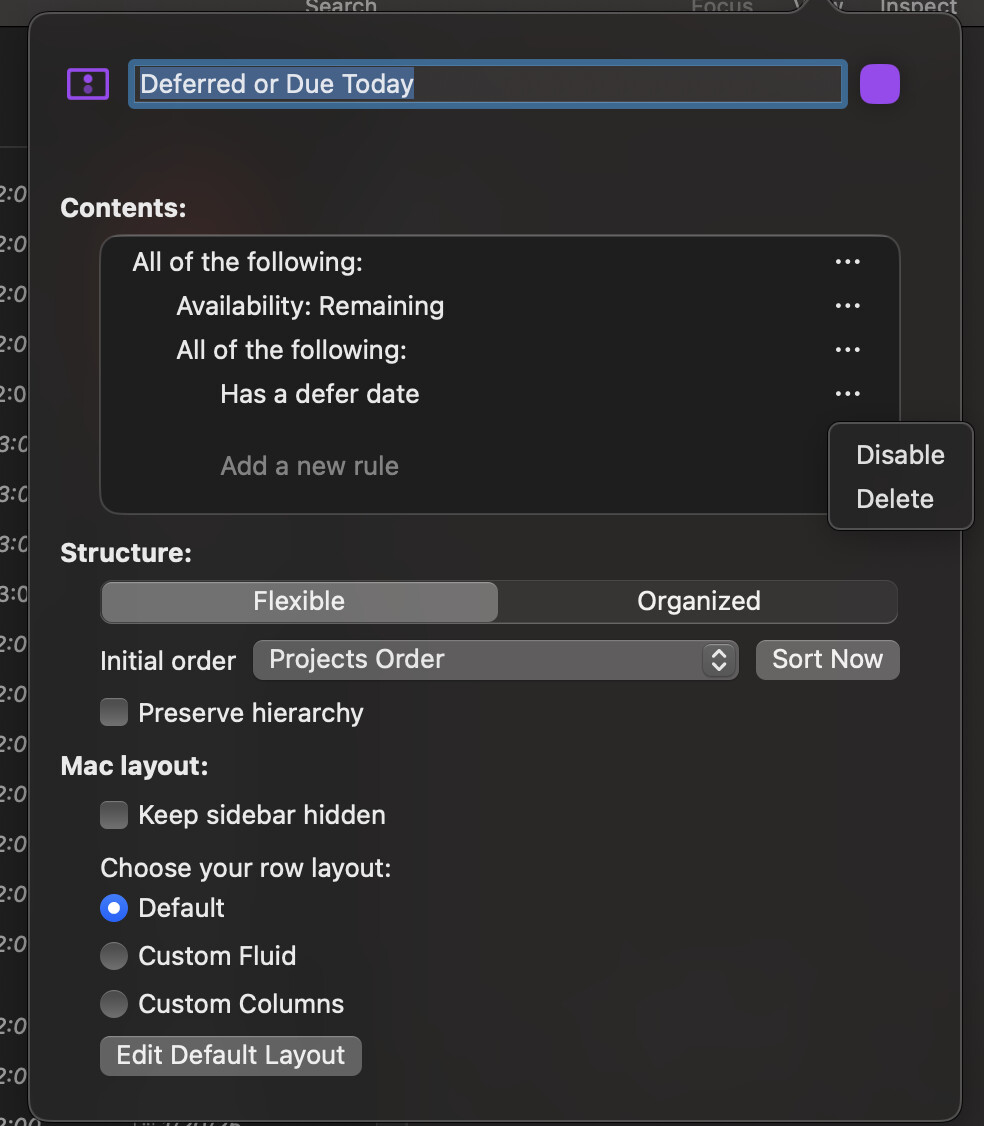Screen dimensions: 984x1126
Task: Click the perspective glyph icon button
Action: pos(87,84)
